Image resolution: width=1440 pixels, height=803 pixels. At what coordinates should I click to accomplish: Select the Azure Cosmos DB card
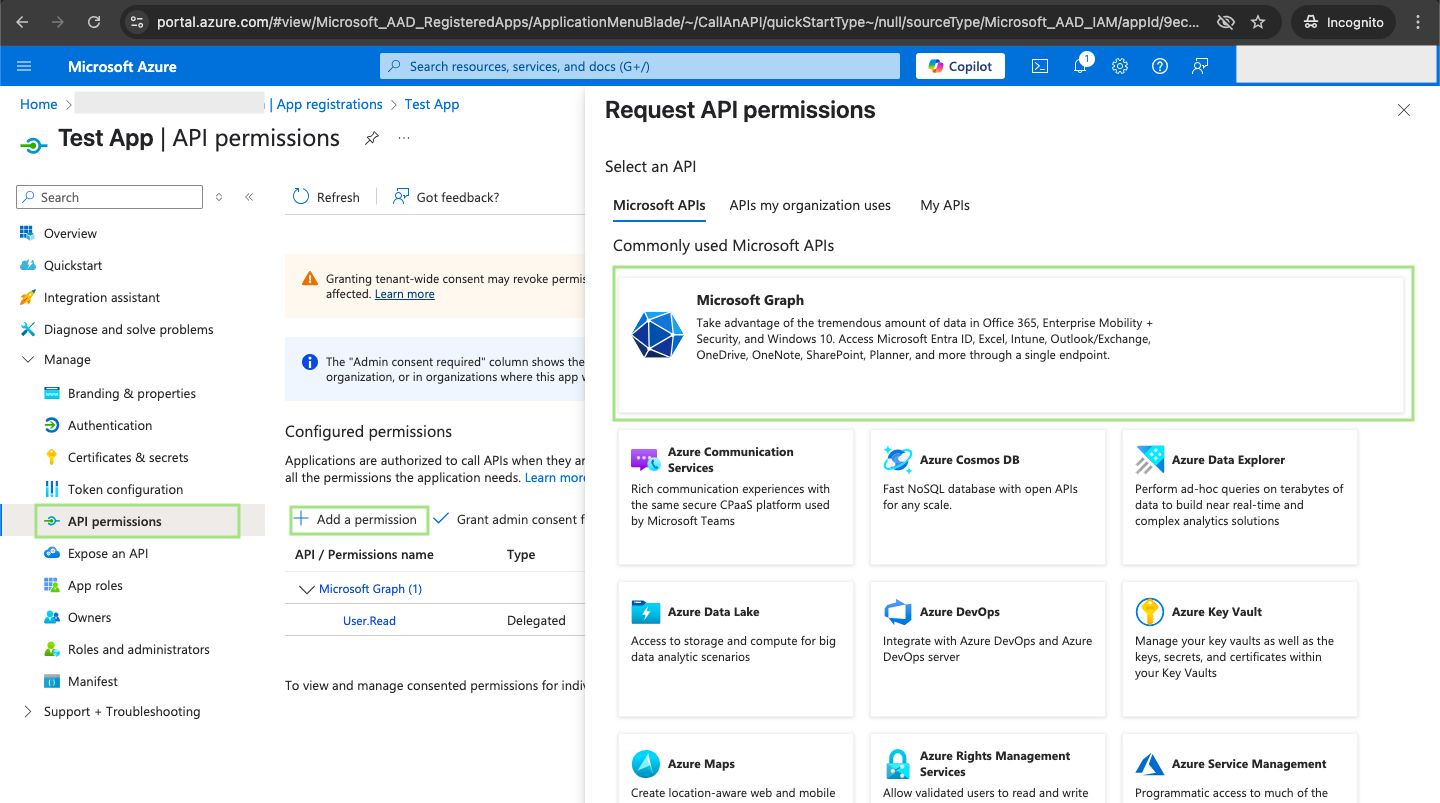(x=988, y=497)
